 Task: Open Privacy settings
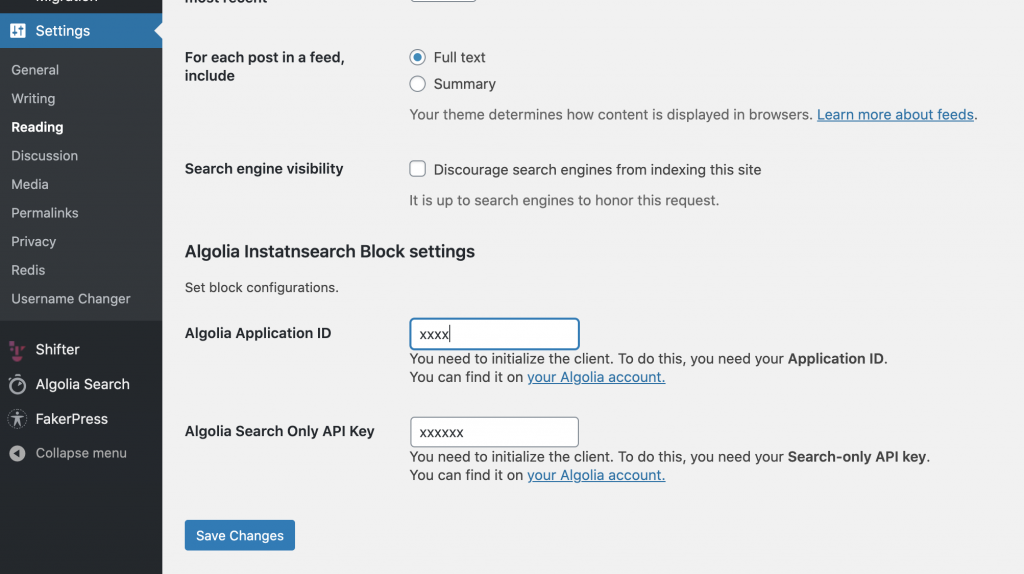(33, 242)
